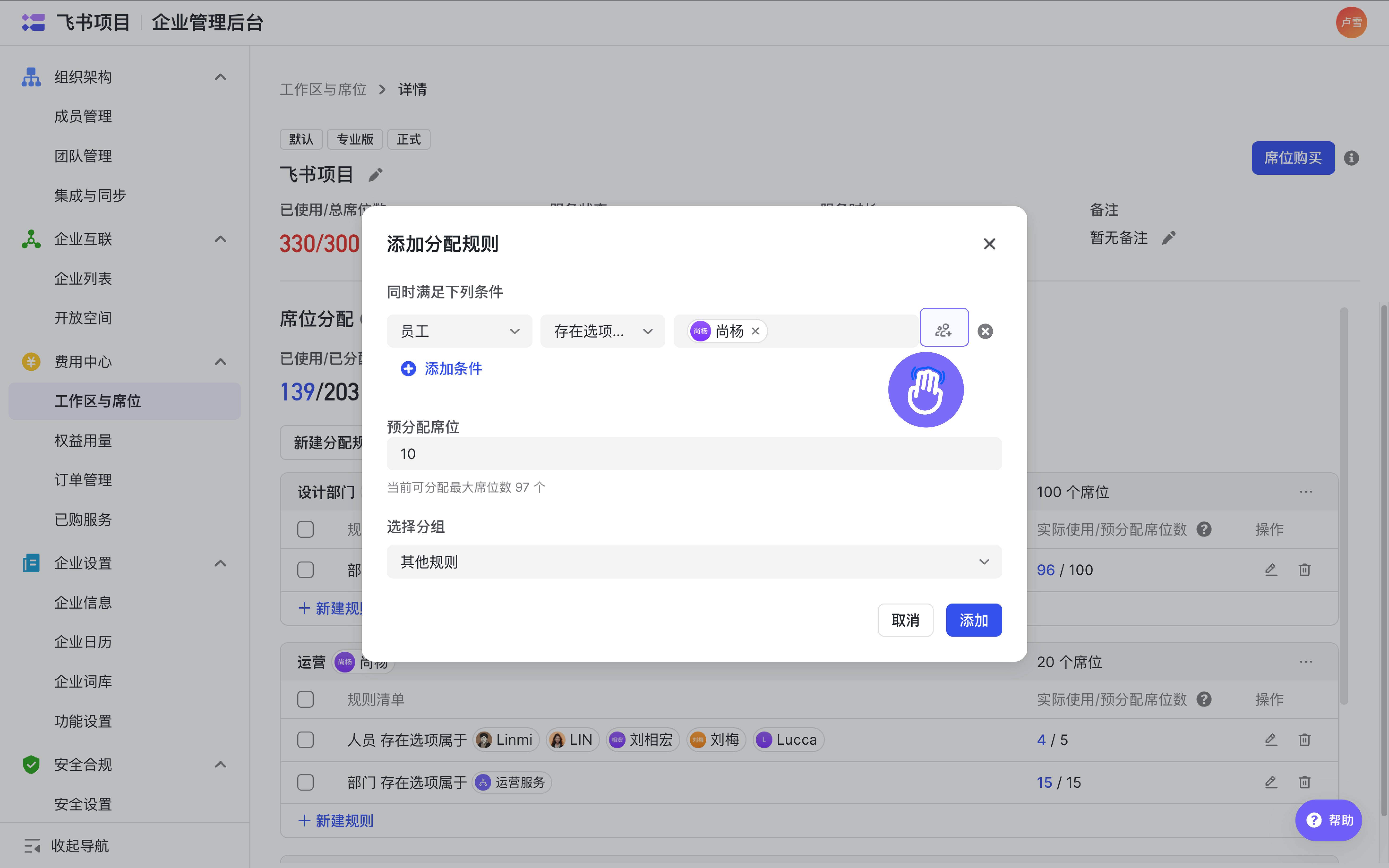Open the 帮助 floating help button
Screen dimensions: 1389x868
click(1329, 820)
